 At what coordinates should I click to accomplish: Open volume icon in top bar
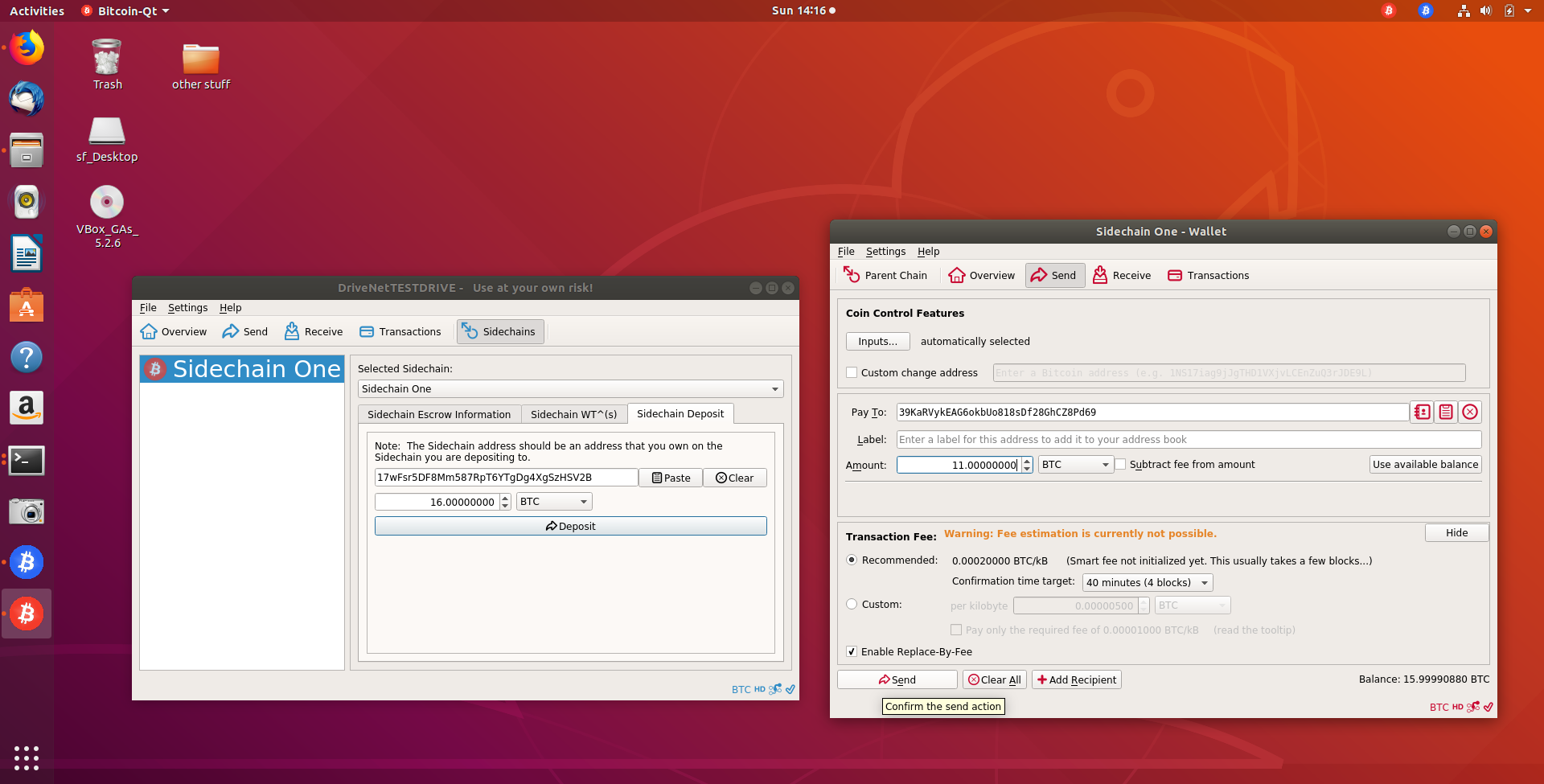1485,10
